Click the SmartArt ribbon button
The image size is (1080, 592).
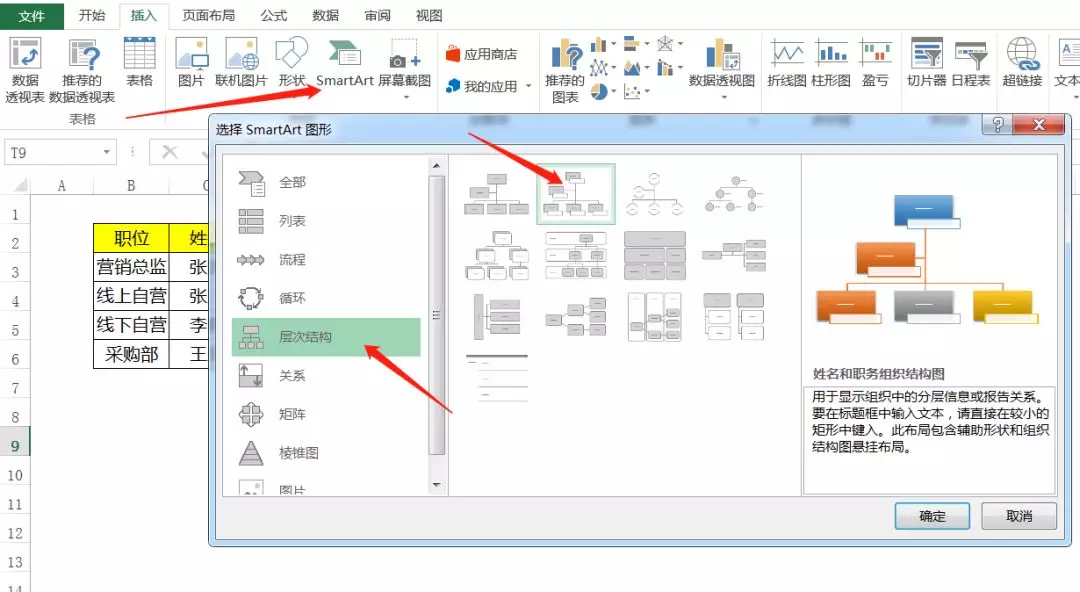pos(344,63)
